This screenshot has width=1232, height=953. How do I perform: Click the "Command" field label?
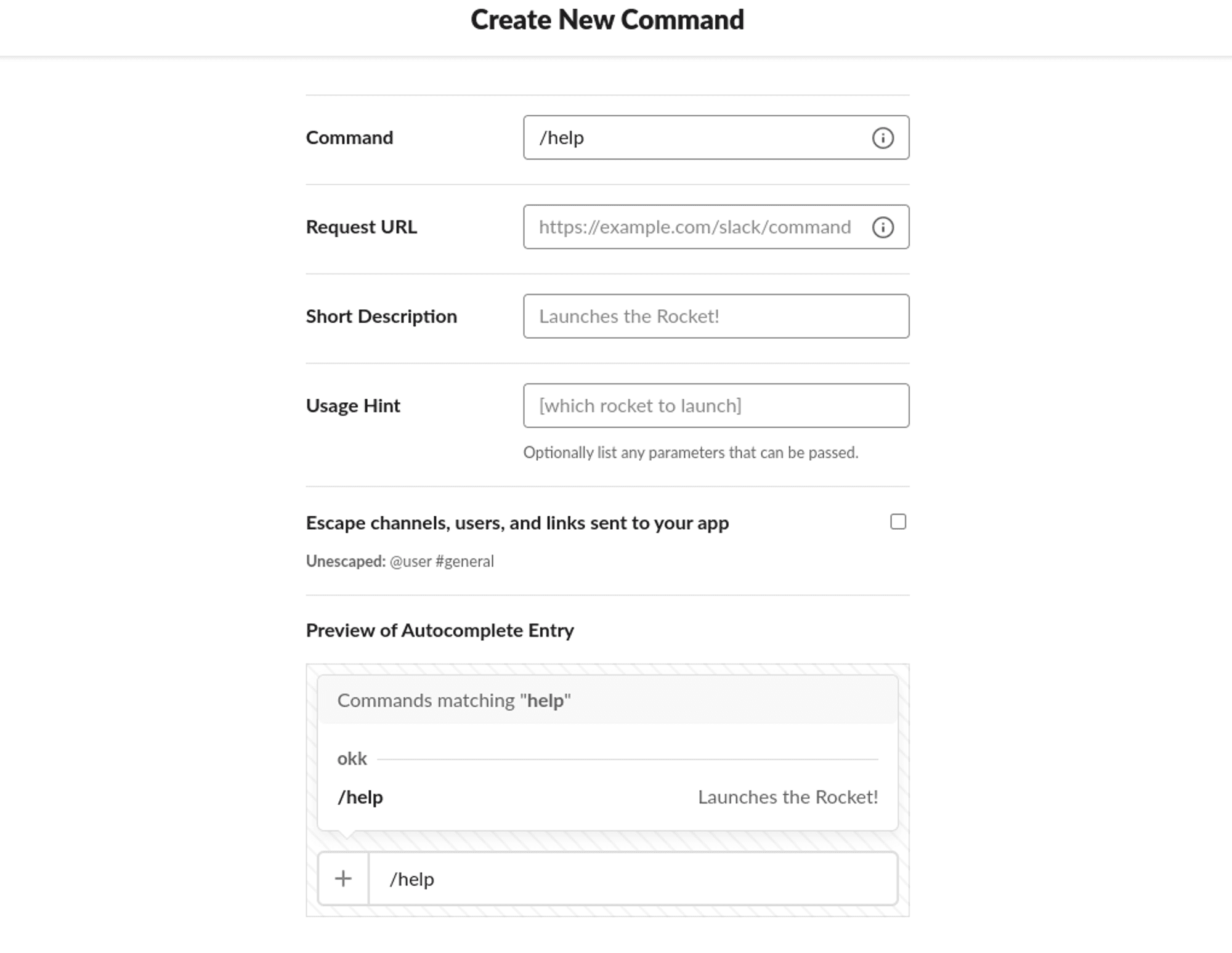tap(349, 137)
